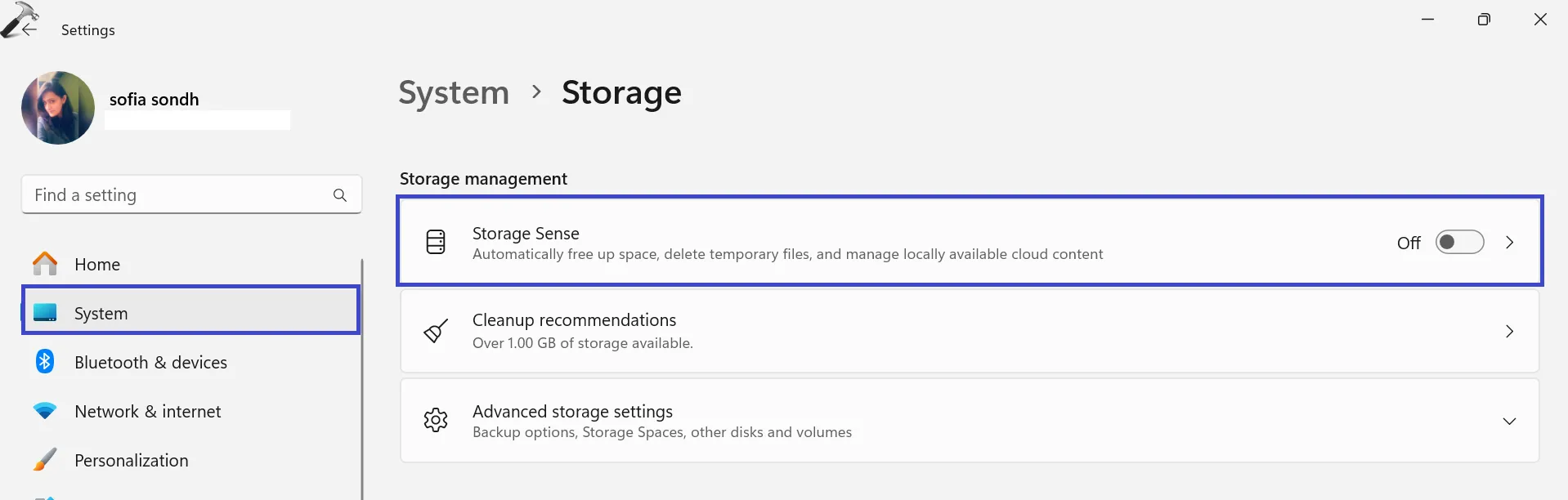Viewport: 1568px width, 500px height.
Task: Click the Storage Sense drive icon
Action: click(x=436, y=242)
